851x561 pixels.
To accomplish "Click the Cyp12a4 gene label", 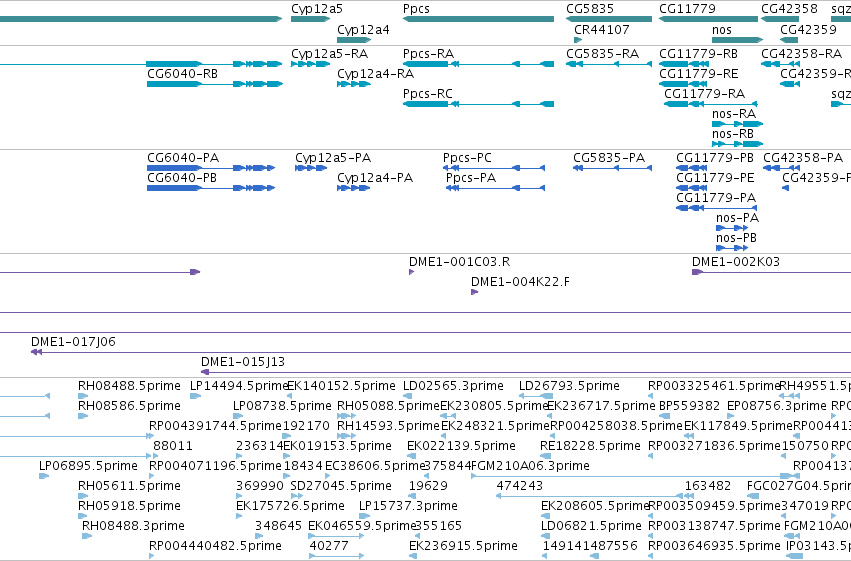I will (x=363, y=30).
